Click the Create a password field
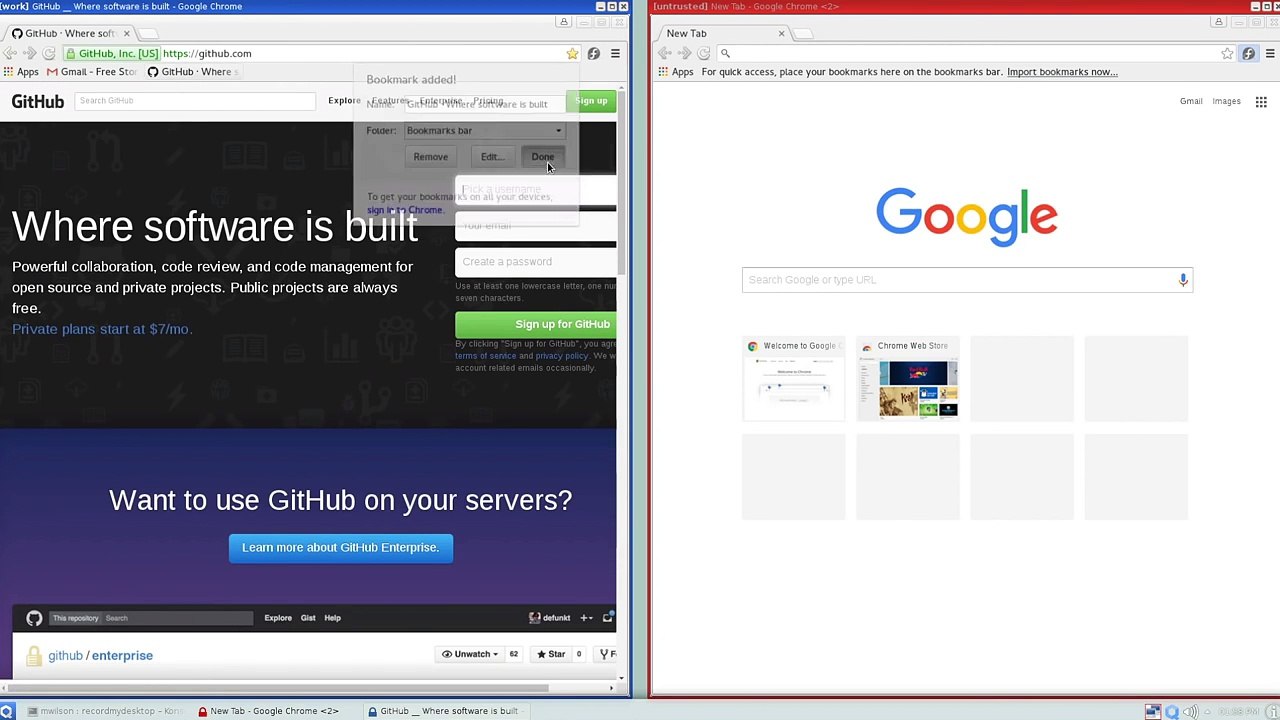This screenshot has height=720, width=1280. click(x=536, y=262)
